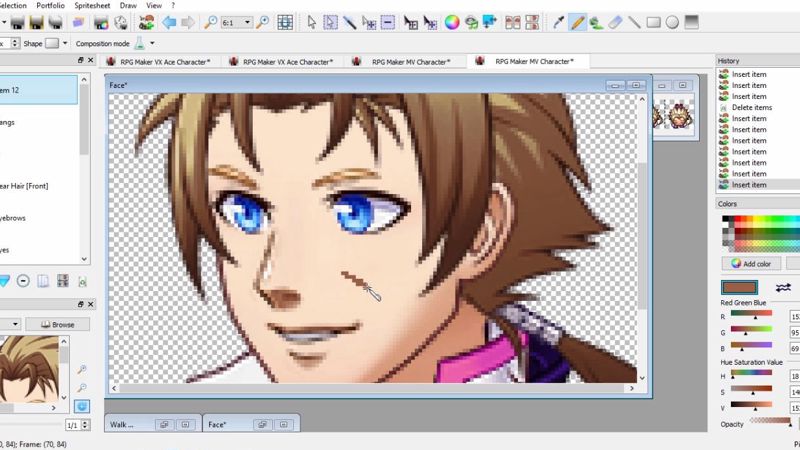Image resolution: width=800 pixels, height=450 pixels.
Task: Adjust the Green (G) color slider
Action: coord(751,330)
